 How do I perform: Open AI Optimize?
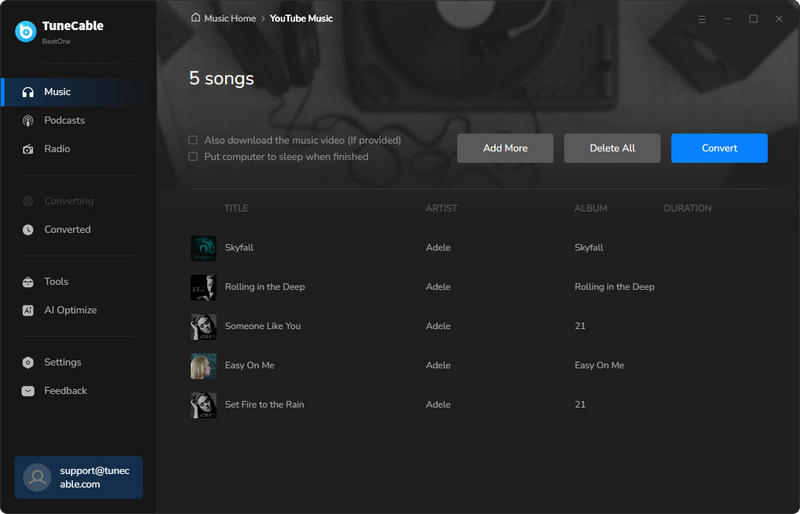[x=78, y=310]
